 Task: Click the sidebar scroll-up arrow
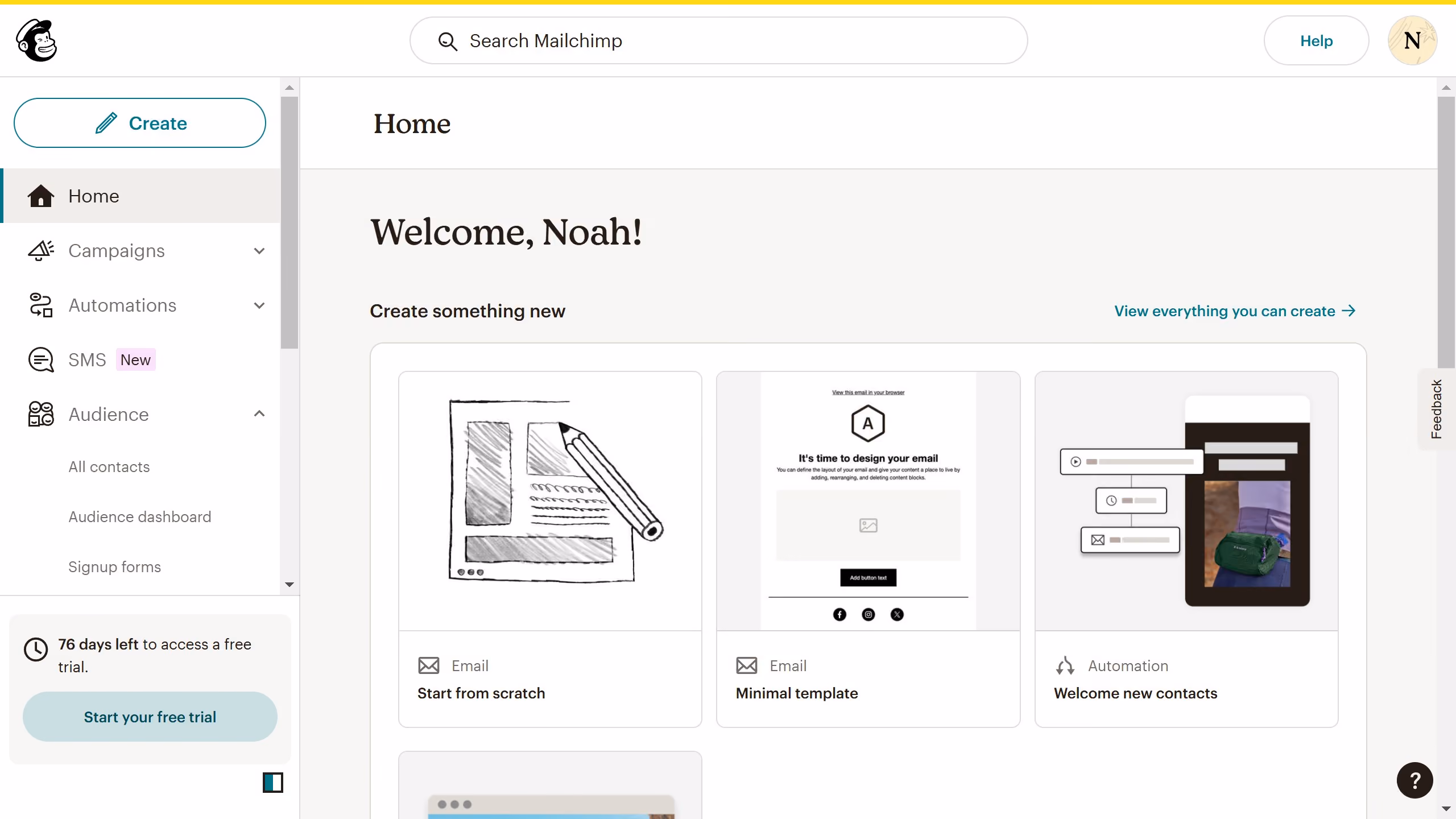tap(289, 88)
